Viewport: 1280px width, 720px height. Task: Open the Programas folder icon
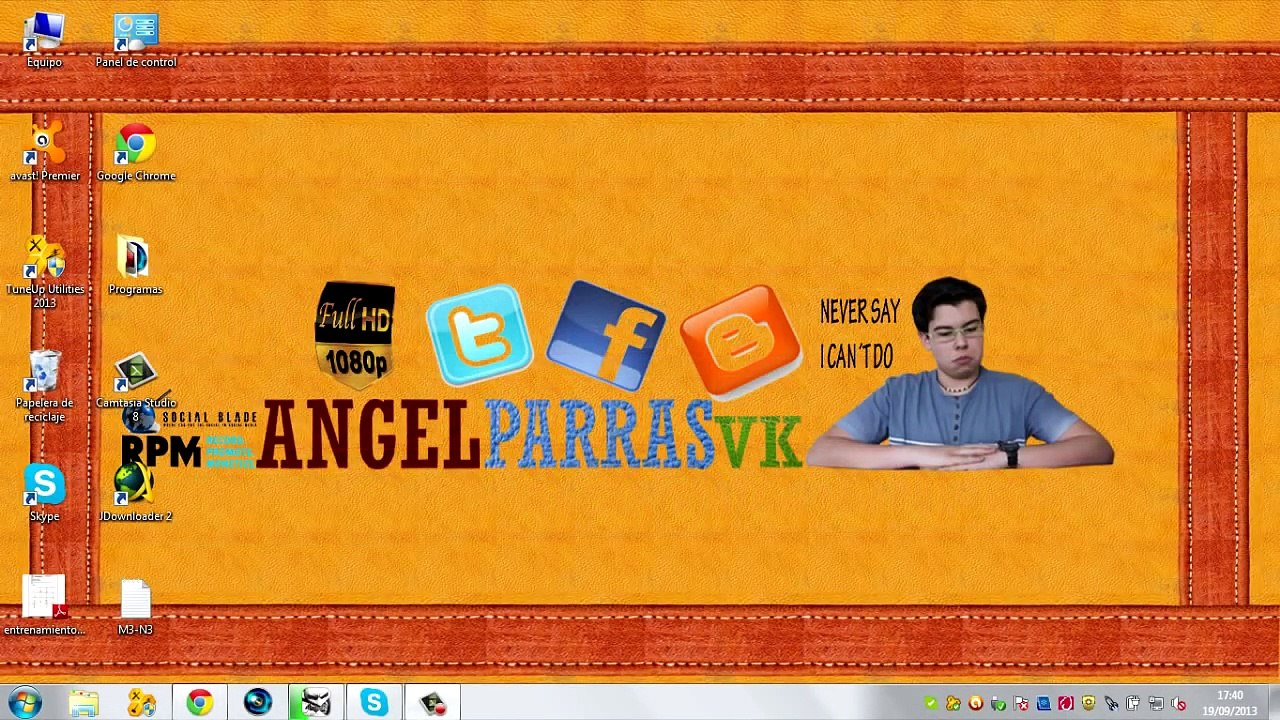point(135,267)
